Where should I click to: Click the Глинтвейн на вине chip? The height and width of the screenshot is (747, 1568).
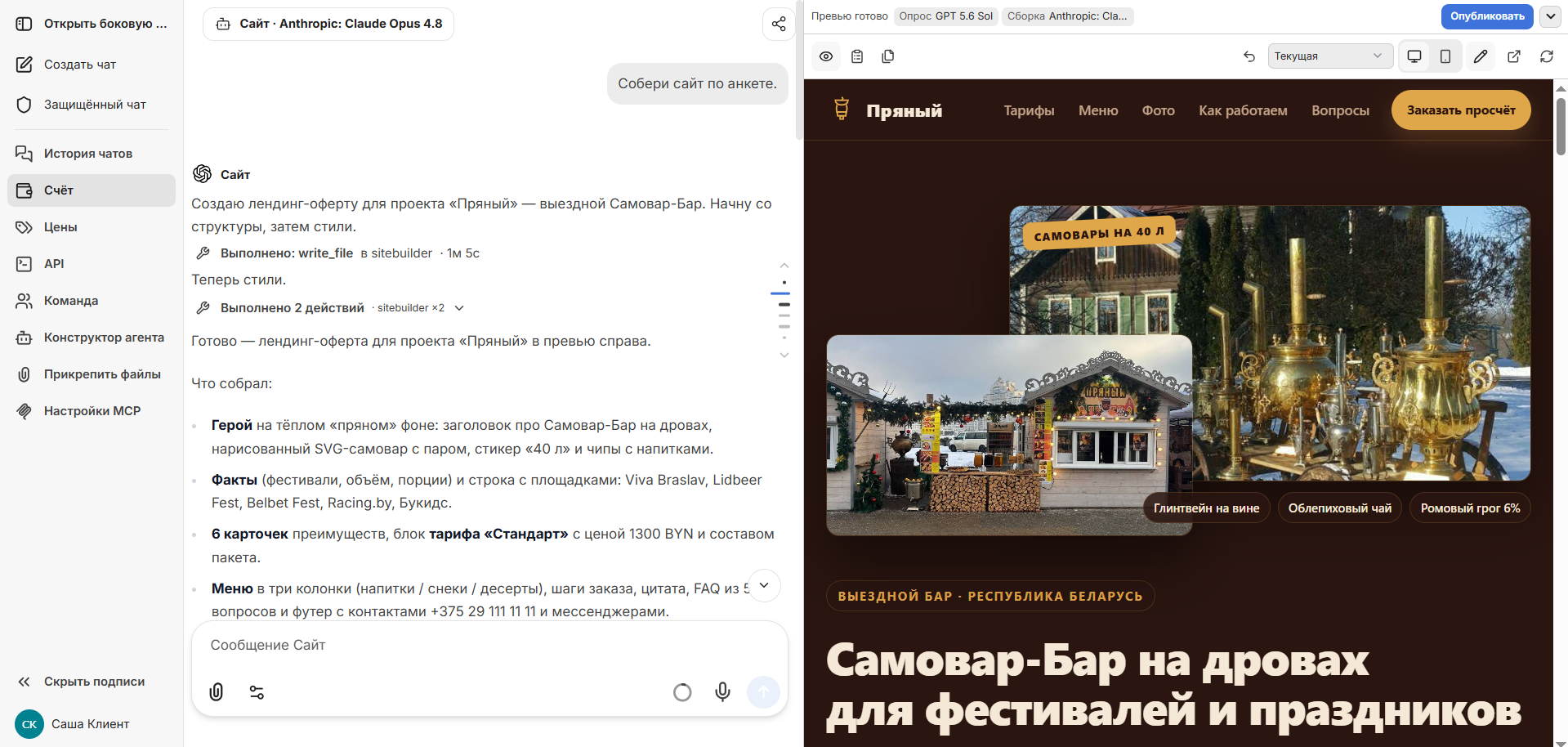(1207, 508)
